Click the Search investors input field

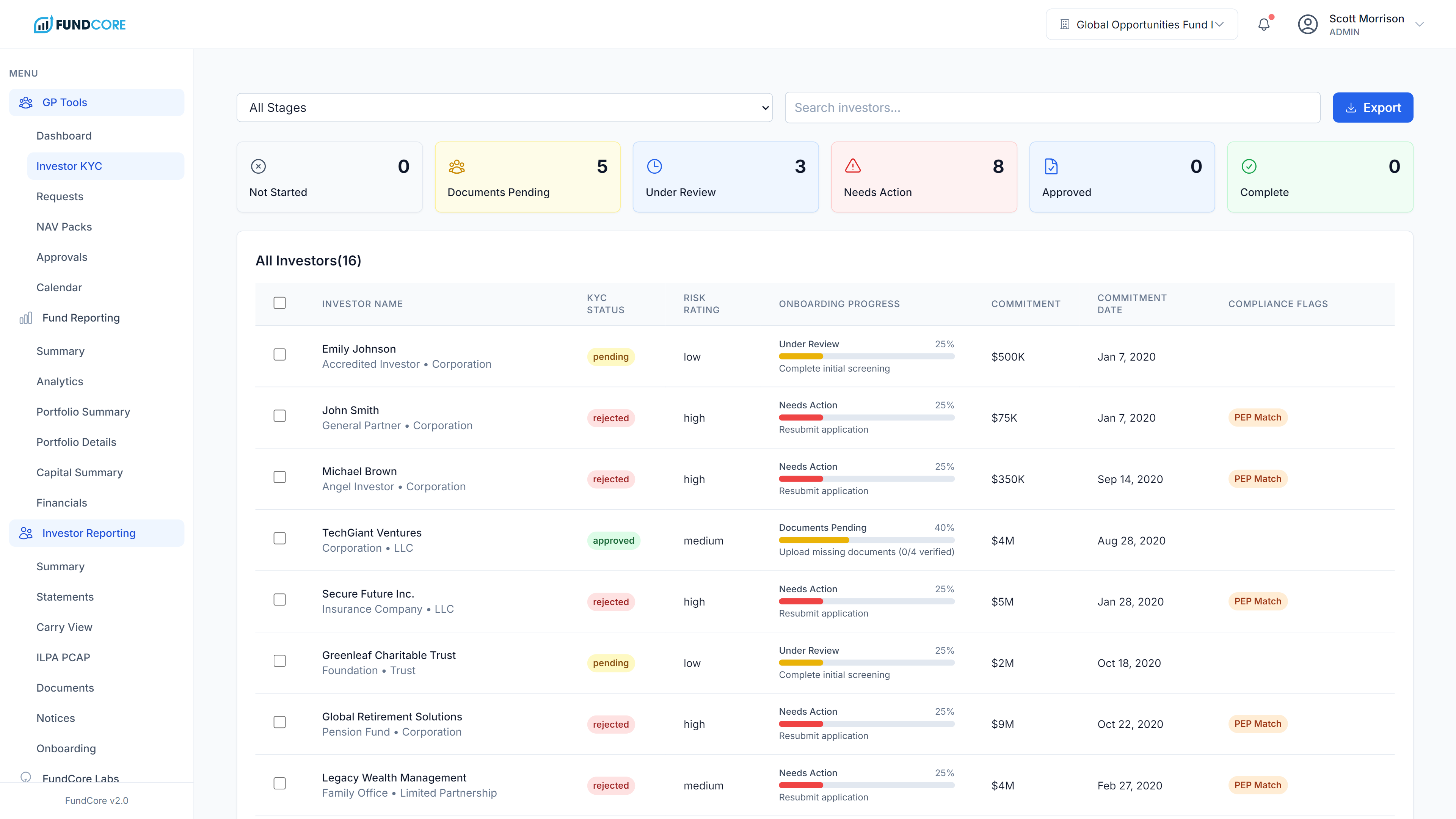click(x=1052, y=107)
